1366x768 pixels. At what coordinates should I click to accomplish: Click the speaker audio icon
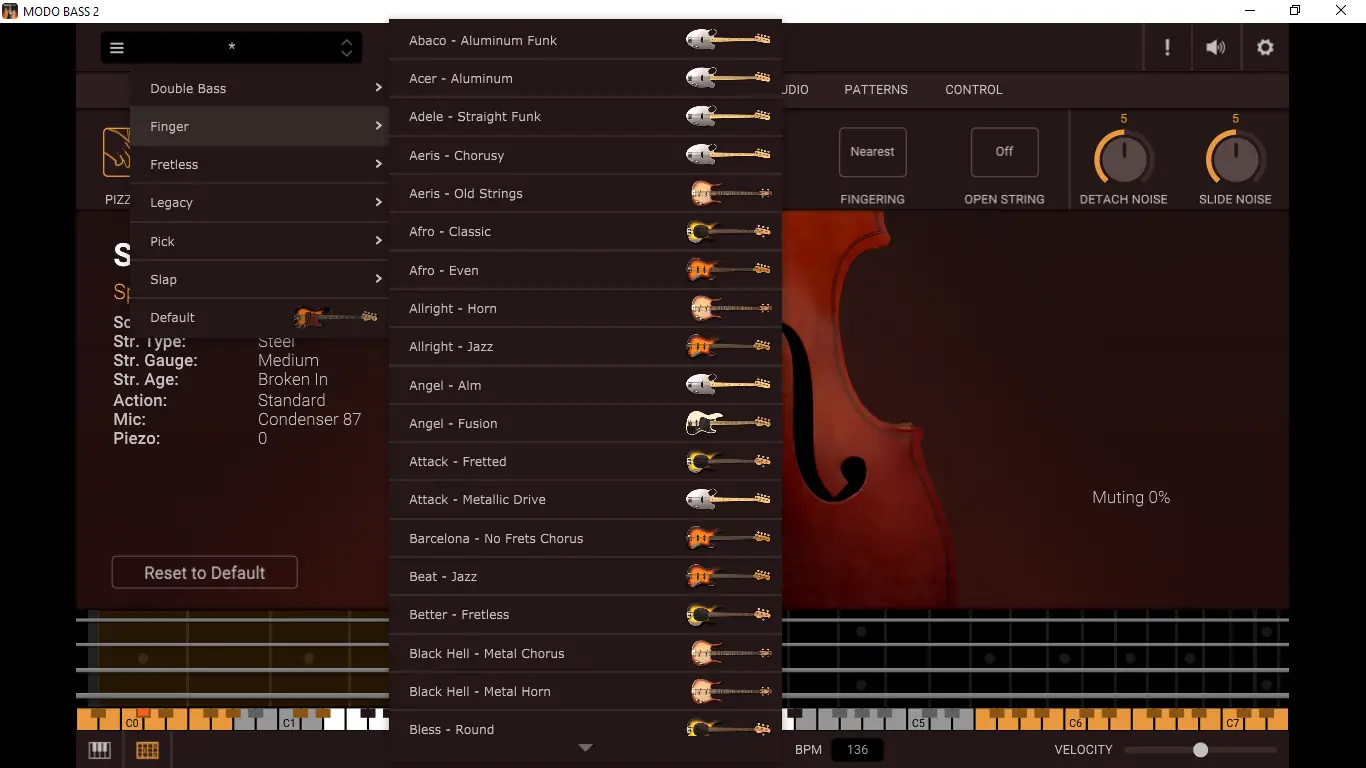coord(1216,47)
